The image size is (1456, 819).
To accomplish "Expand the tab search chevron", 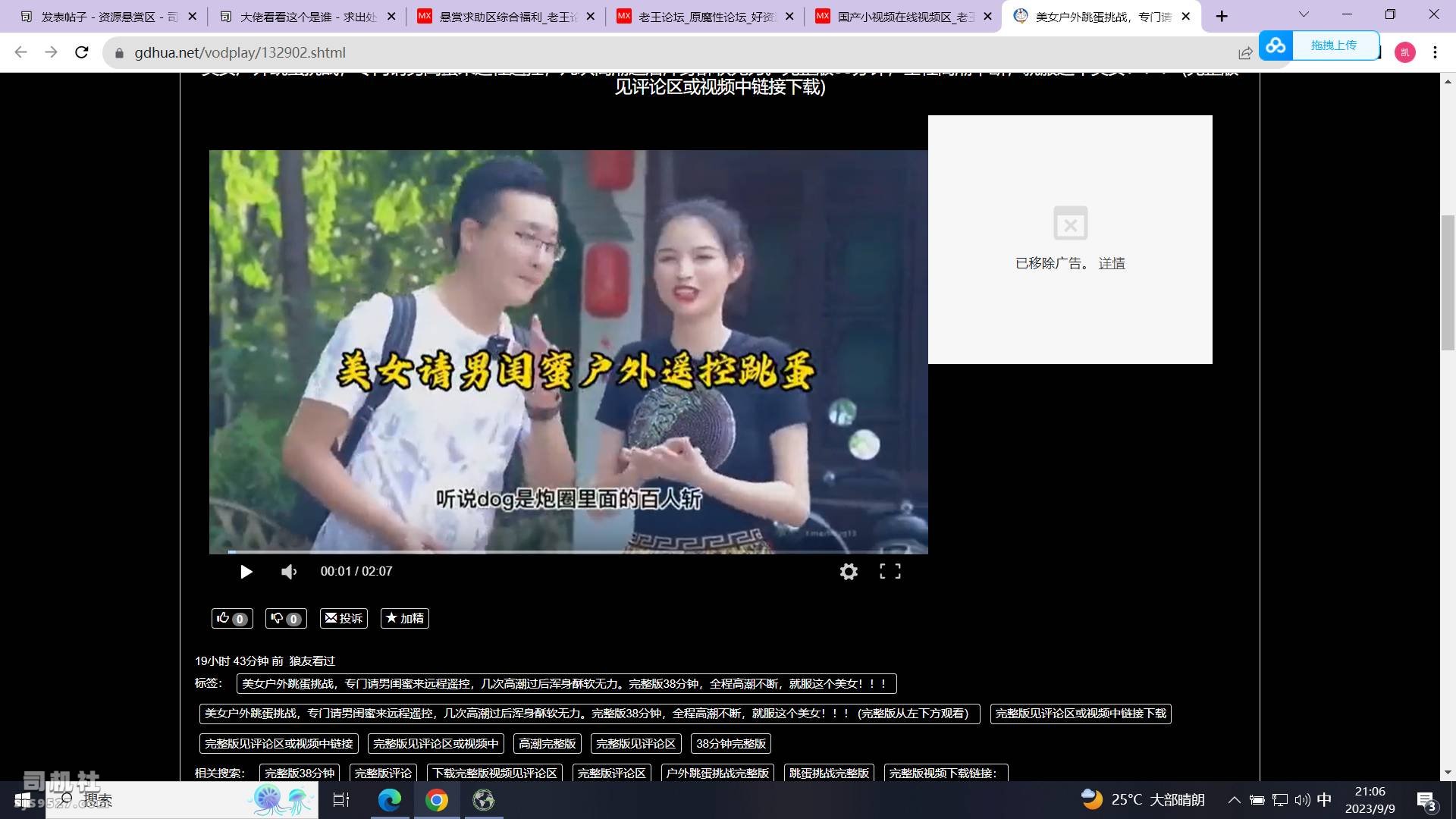I will click(x=1304, y=14).
